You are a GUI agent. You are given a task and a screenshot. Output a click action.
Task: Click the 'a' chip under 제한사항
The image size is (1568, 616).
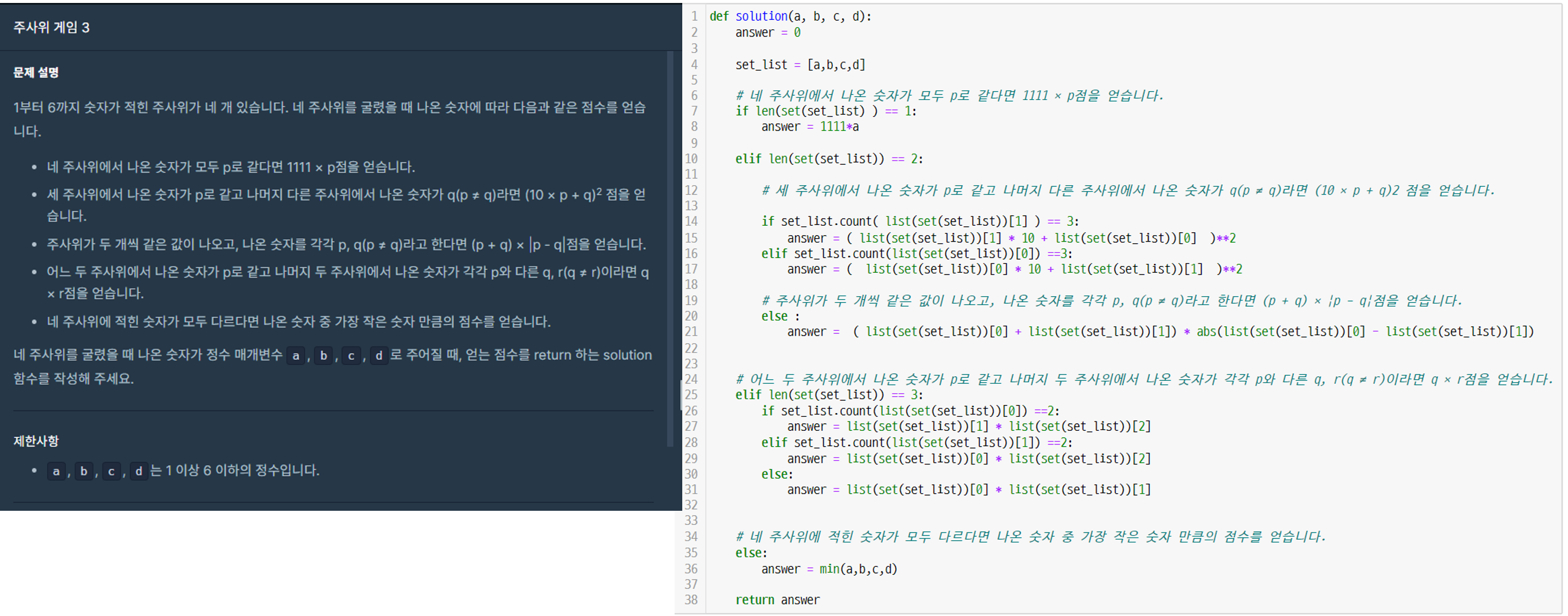pos(56,471)
